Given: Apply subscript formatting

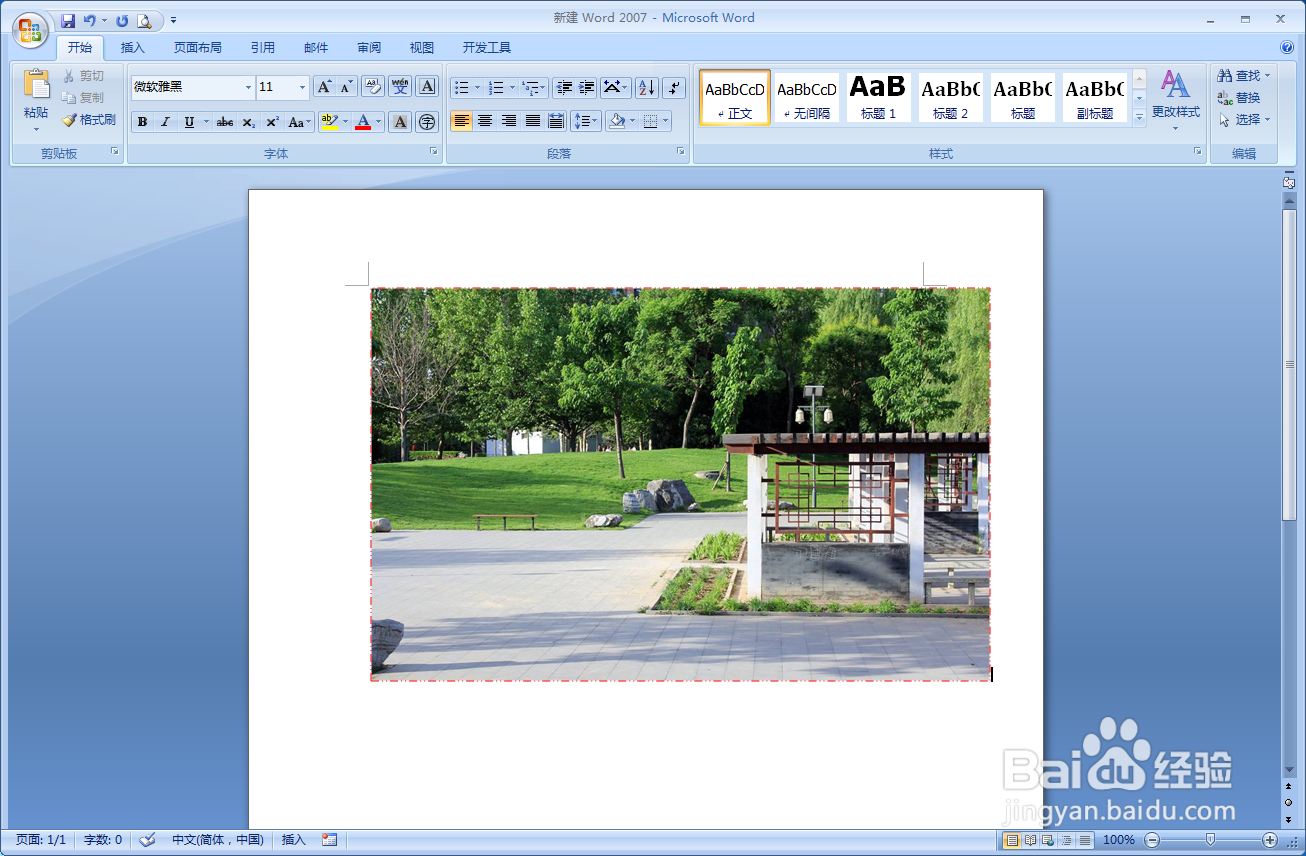Looking at the screenshot, I should (249, 122).
